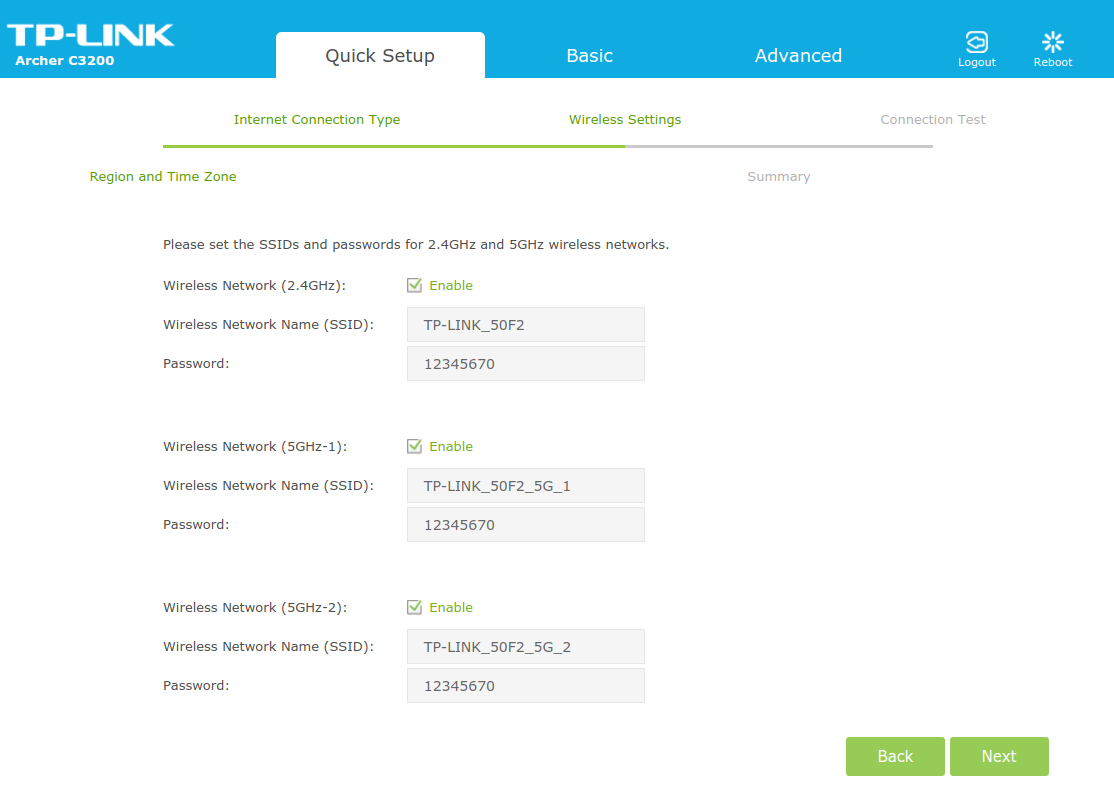Click the 5GHz-2 password input
Screen dimensions: 1114x787
[x=525, y=686]
